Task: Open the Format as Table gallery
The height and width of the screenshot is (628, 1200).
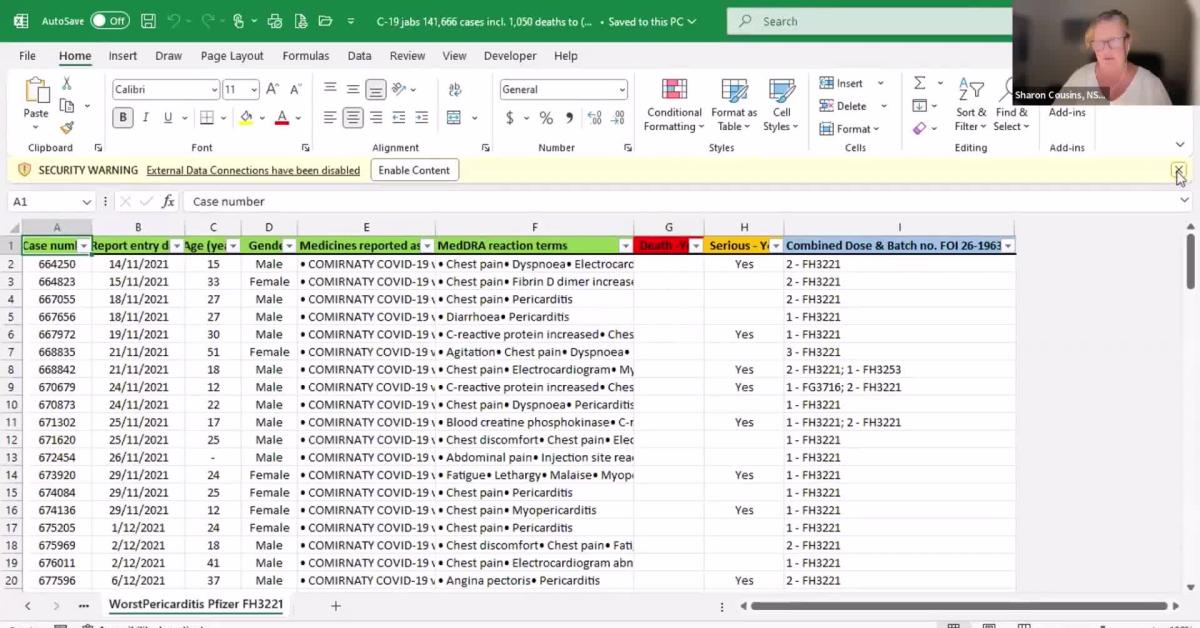Action: click(x=734, y=105)
